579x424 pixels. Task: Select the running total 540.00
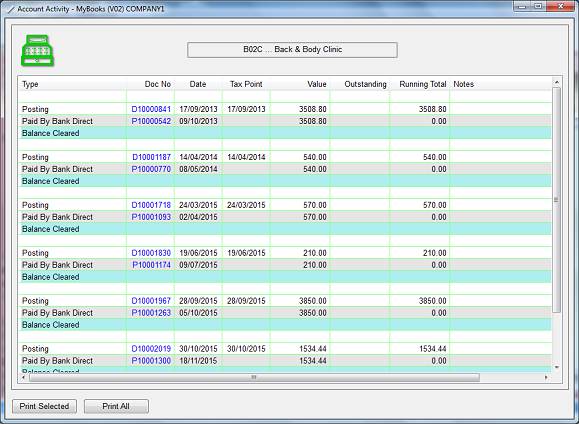click(x=435, y=157)
